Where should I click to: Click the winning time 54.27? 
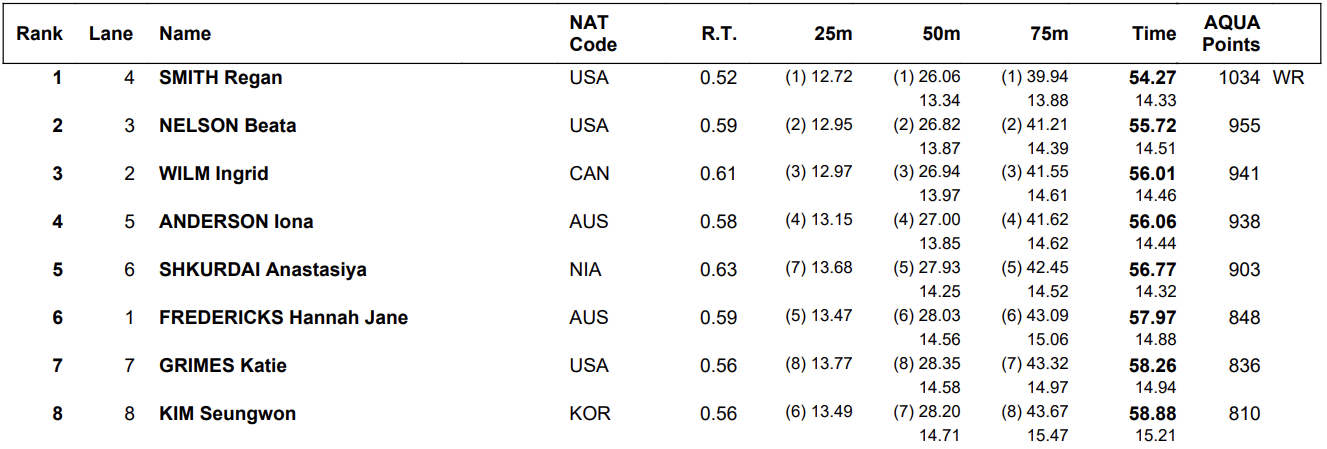click(x=1153, y=77)
